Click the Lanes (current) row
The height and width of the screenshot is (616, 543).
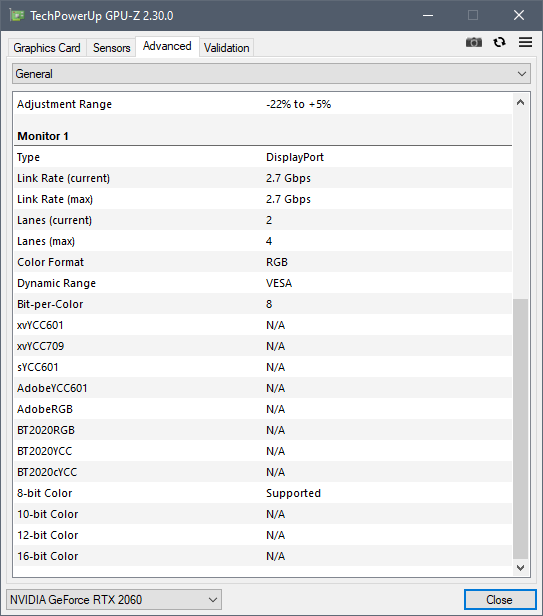coord(263,220)
